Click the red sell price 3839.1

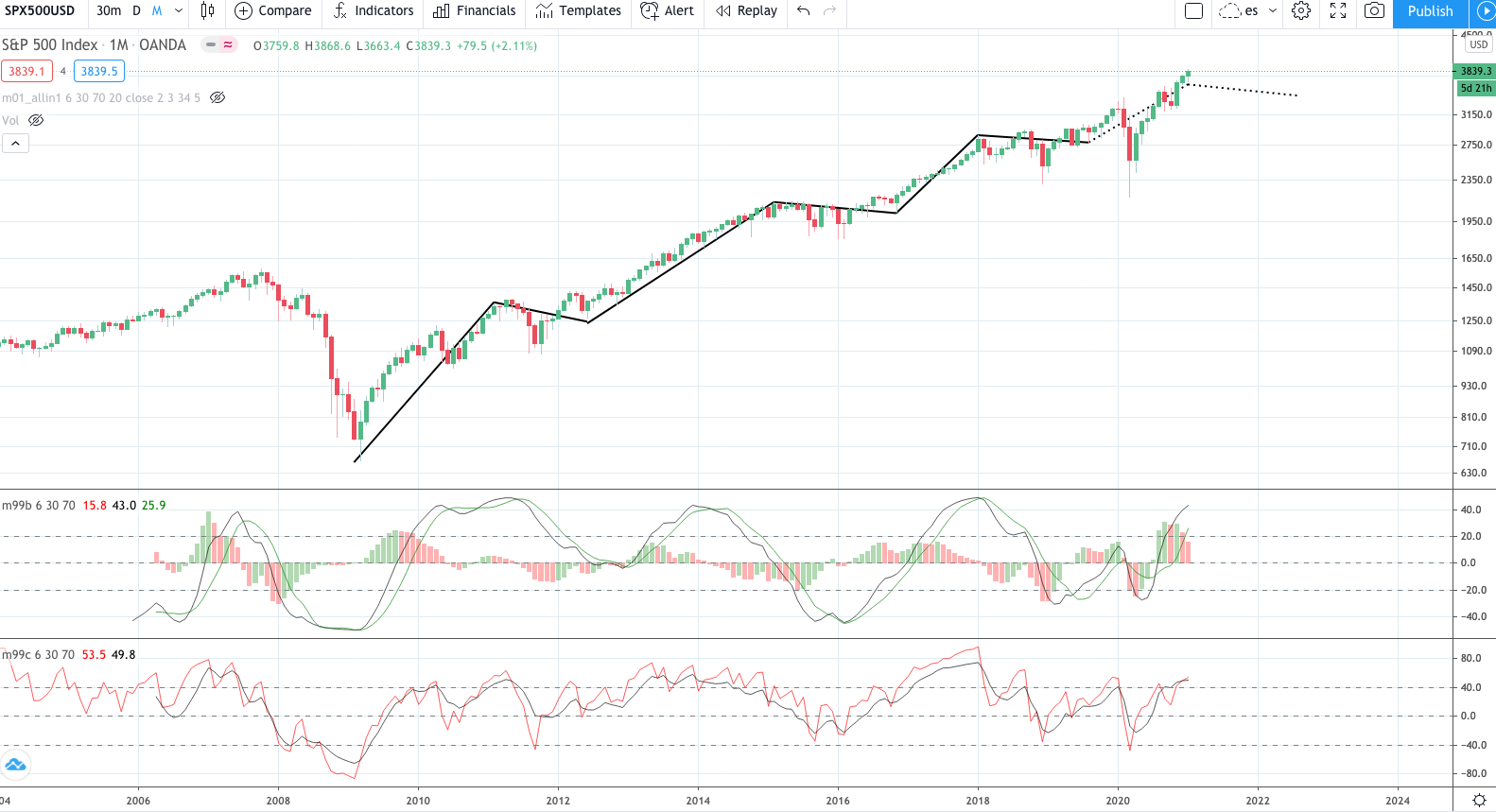26,71
